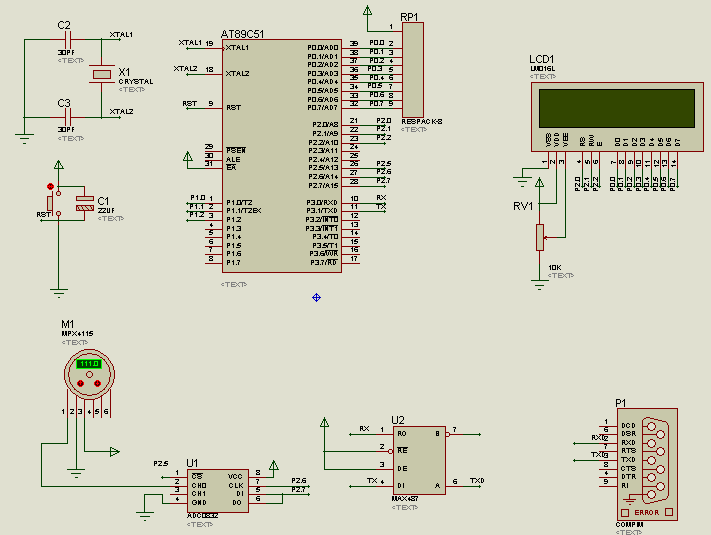Click left red pressure button on MPX4115

point(81,384)
